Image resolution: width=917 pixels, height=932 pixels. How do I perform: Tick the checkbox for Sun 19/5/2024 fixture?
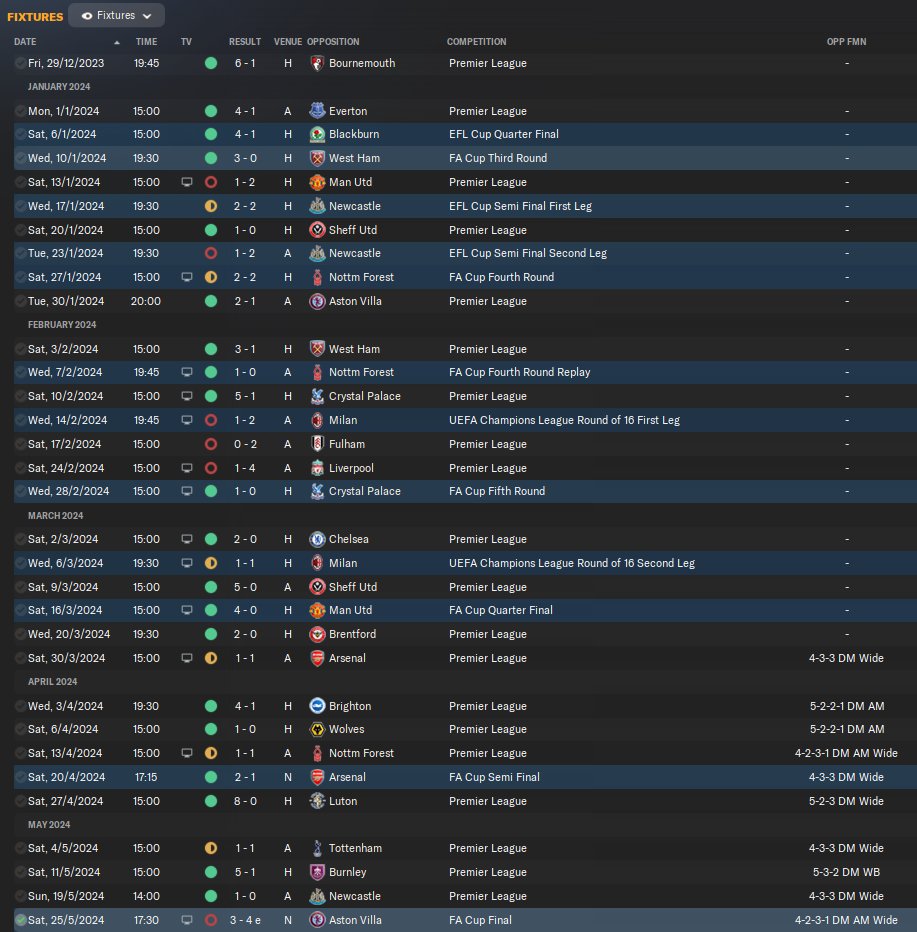[x=20, y=896]
